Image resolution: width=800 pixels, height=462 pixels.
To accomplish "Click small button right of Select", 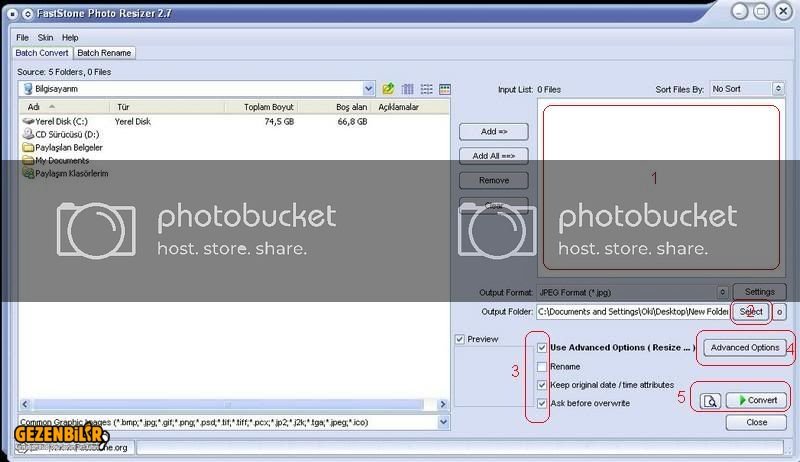I will click(780, 312).
